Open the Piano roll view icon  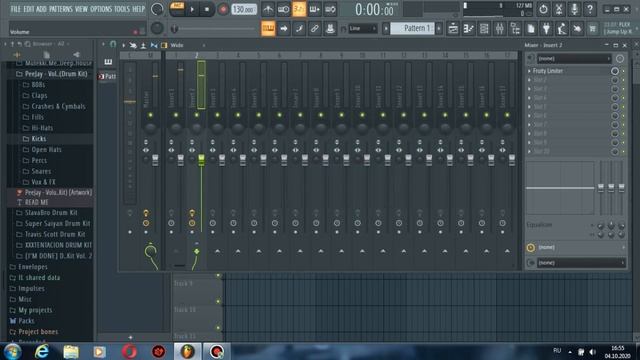[469, 29]
